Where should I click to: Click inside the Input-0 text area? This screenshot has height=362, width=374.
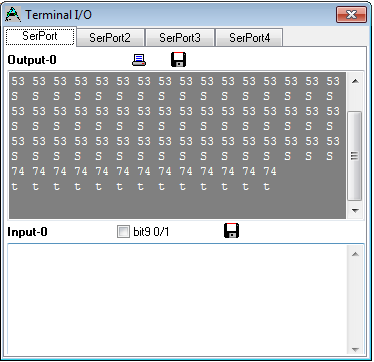pos(177,300)
